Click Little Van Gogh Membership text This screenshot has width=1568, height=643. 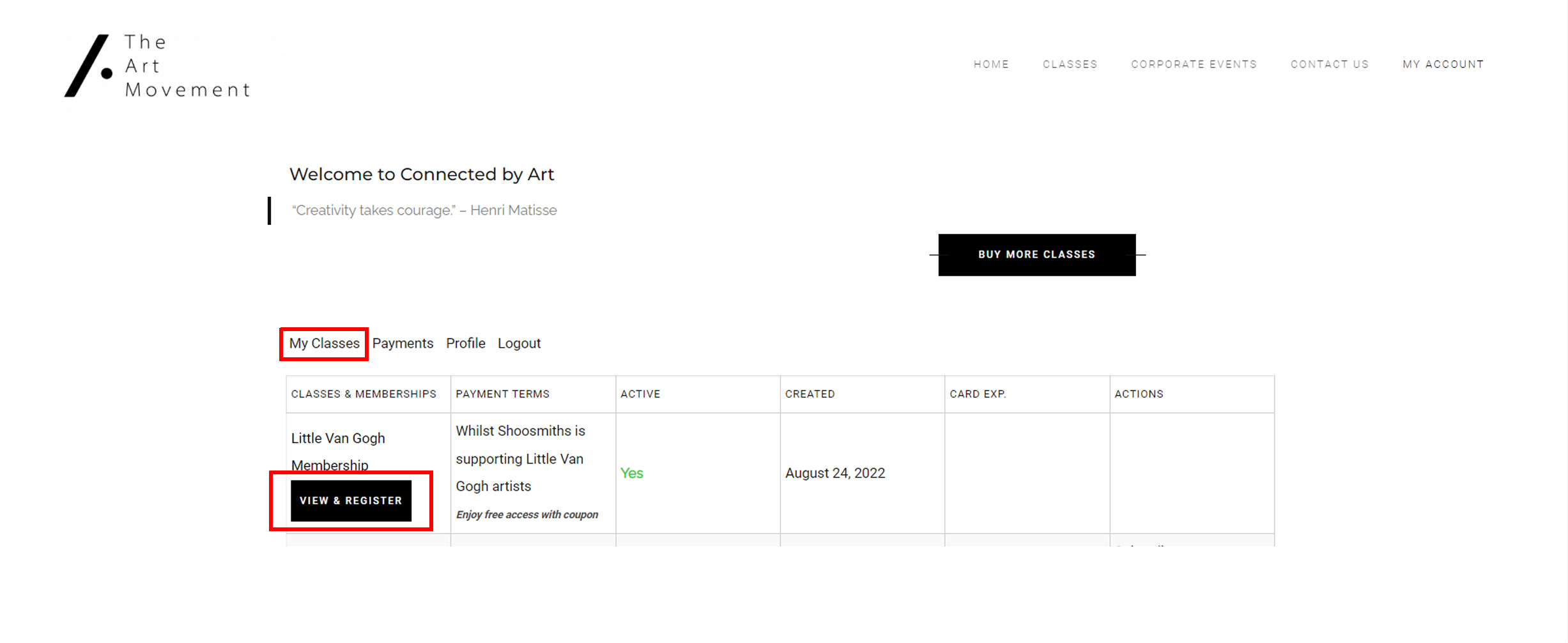pos(338,451)
